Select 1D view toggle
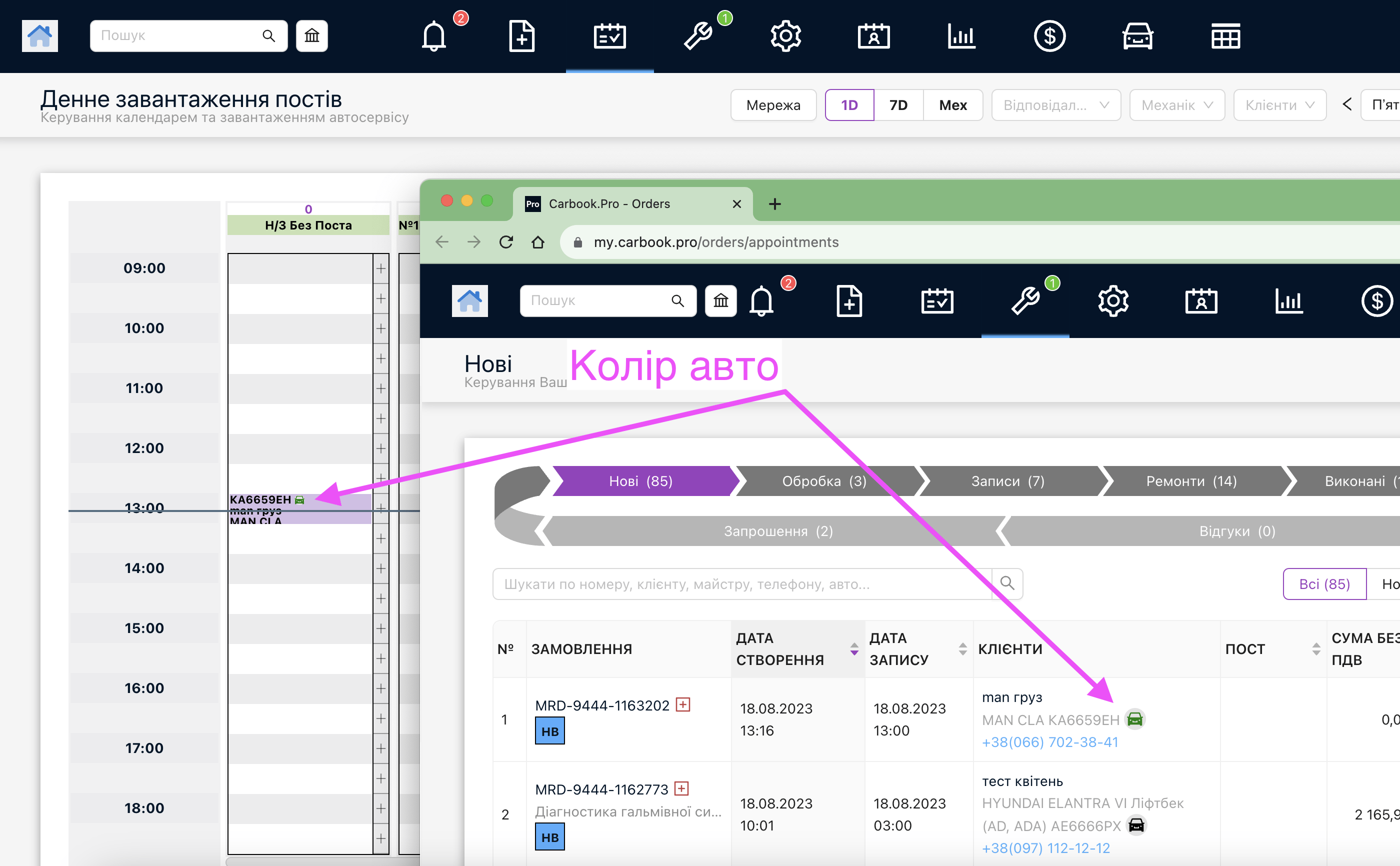Image resolution: width=1400 pixels, height=866 pixels. pyautogui.click(x=849, y=105)
